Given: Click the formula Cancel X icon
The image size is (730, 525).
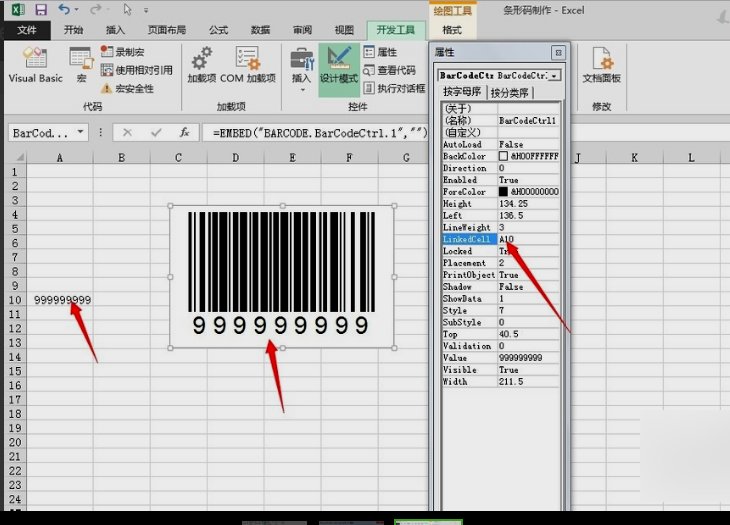Looking at the screenshot, I should (x=127, y=133).
